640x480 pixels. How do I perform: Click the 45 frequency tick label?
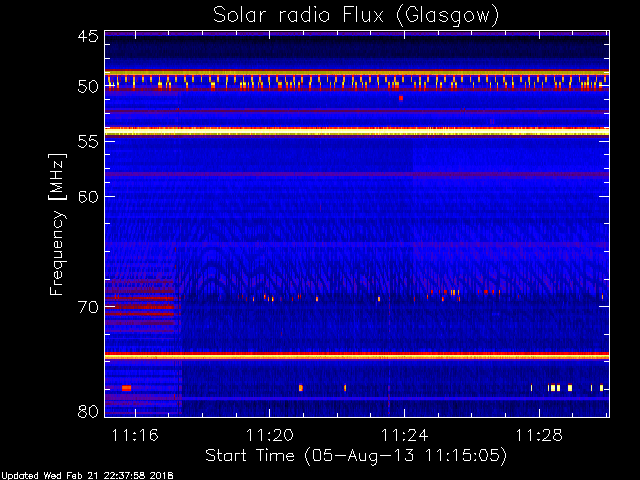point(89,36)
